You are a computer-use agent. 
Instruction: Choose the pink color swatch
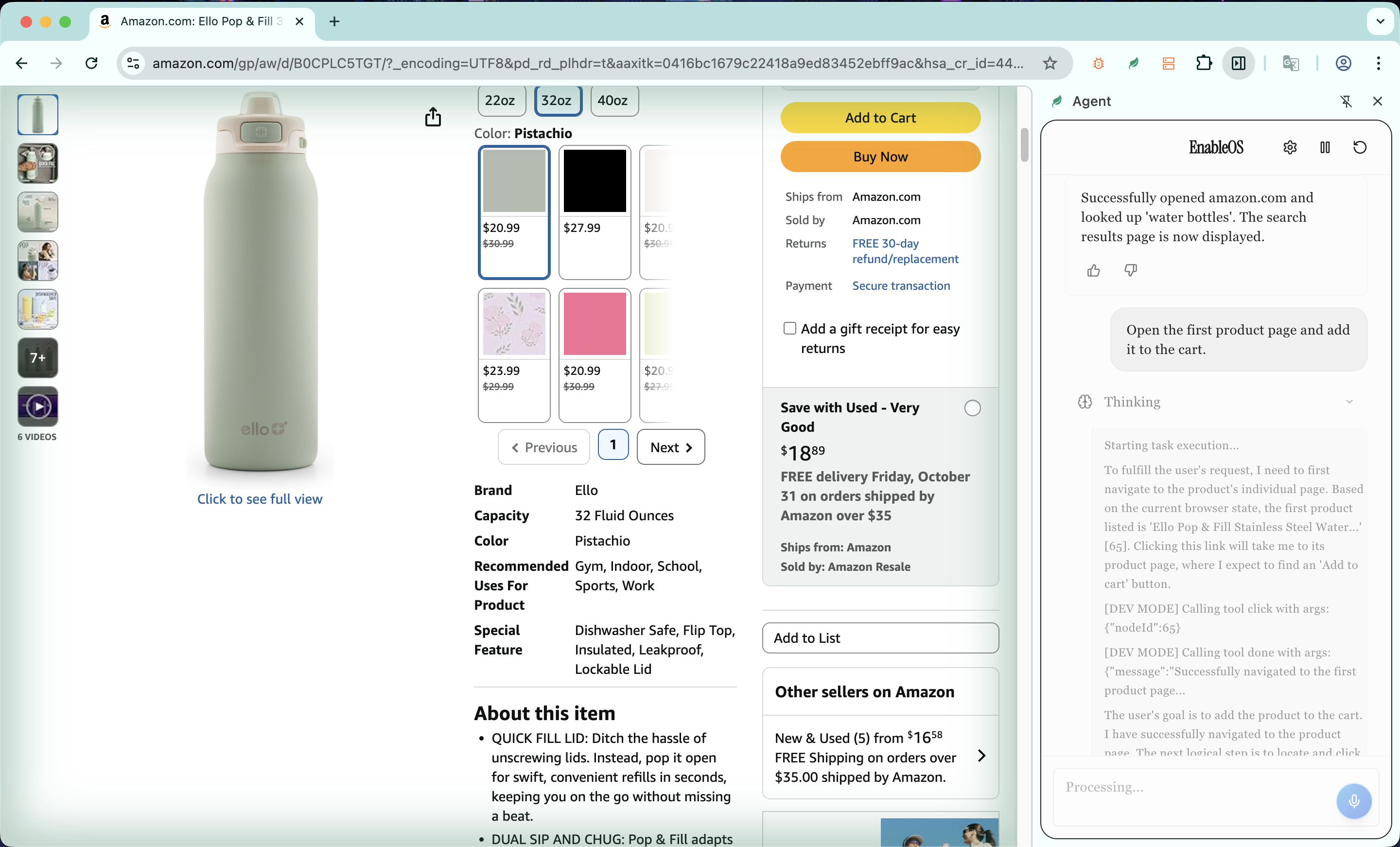[x=595, y=324]
